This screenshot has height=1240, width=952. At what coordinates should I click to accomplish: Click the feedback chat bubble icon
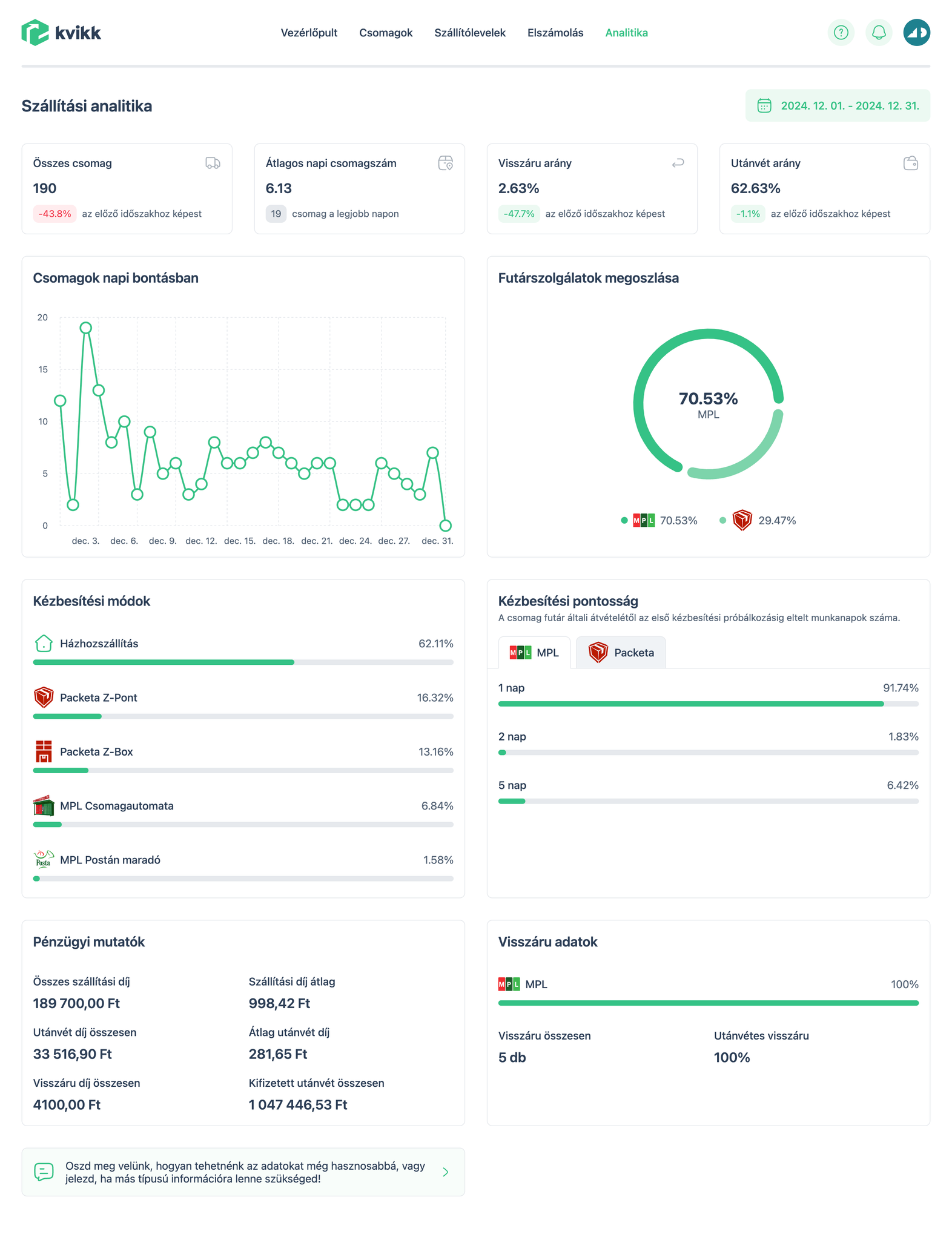click(44, 1172)
